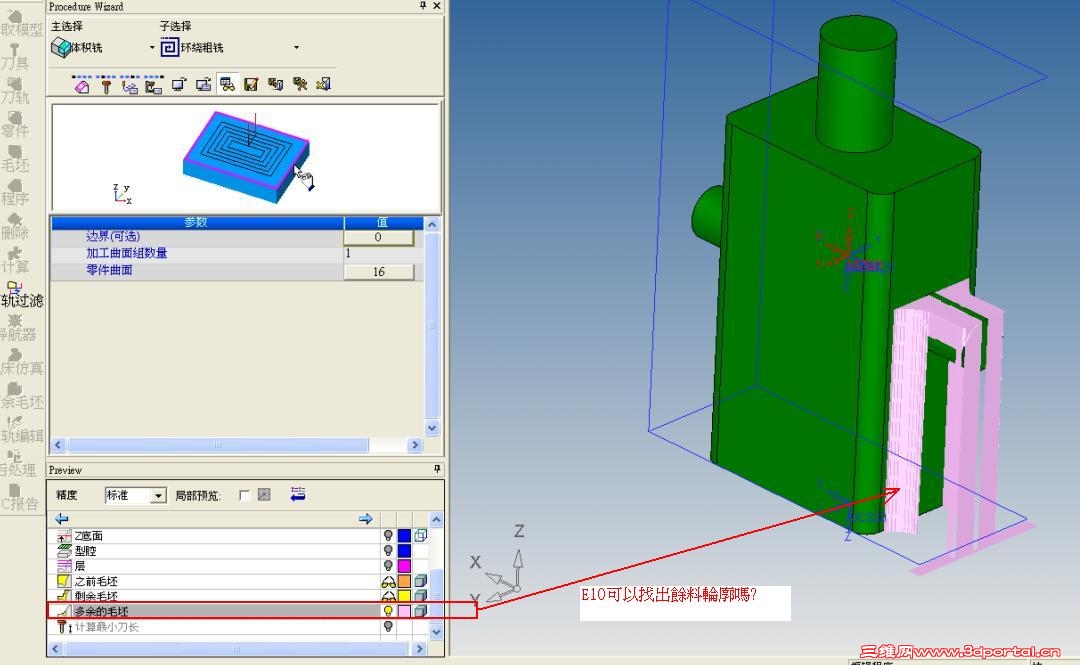Click the parameter table scroll-up arrow

coord(432,225)
